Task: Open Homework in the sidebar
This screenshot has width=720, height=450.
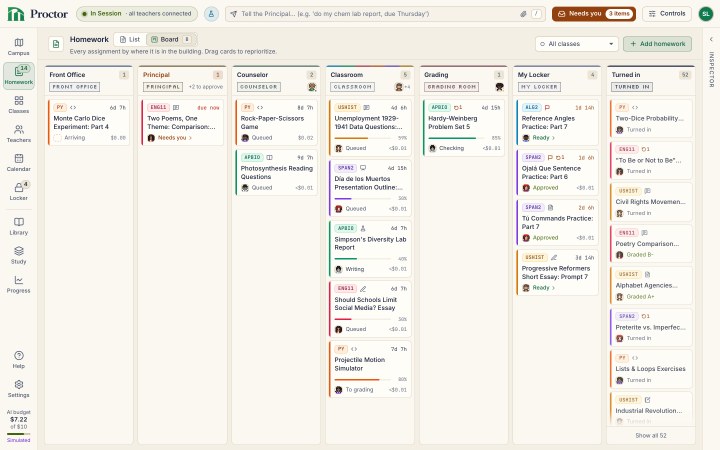Action: [18, 75]
